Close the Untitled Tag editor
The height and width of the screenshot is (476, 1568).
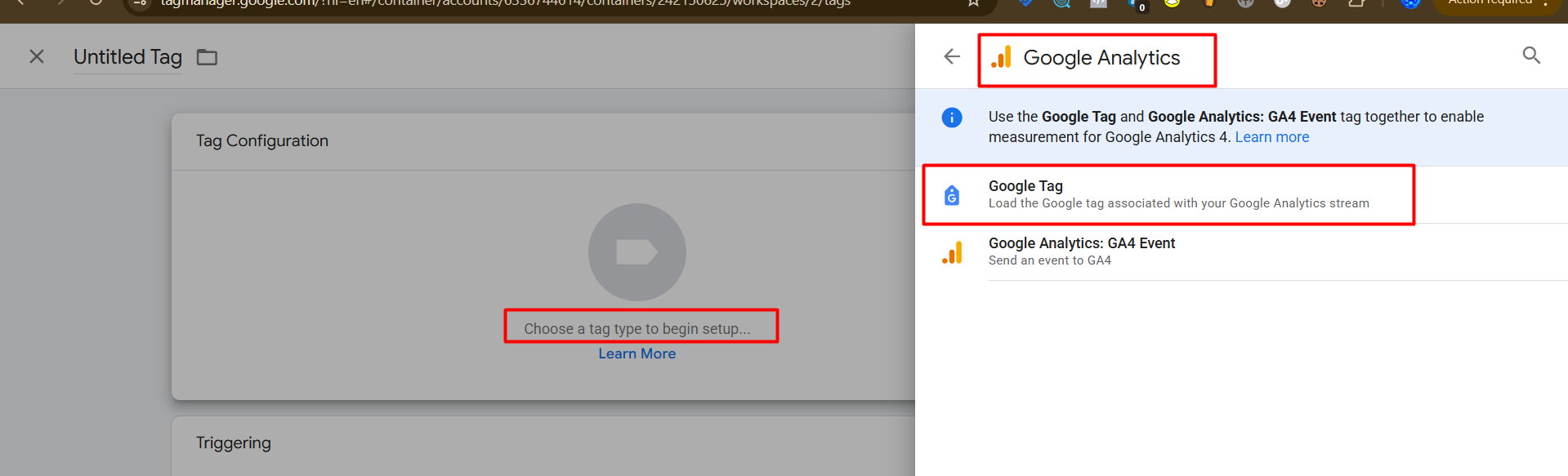37,56
